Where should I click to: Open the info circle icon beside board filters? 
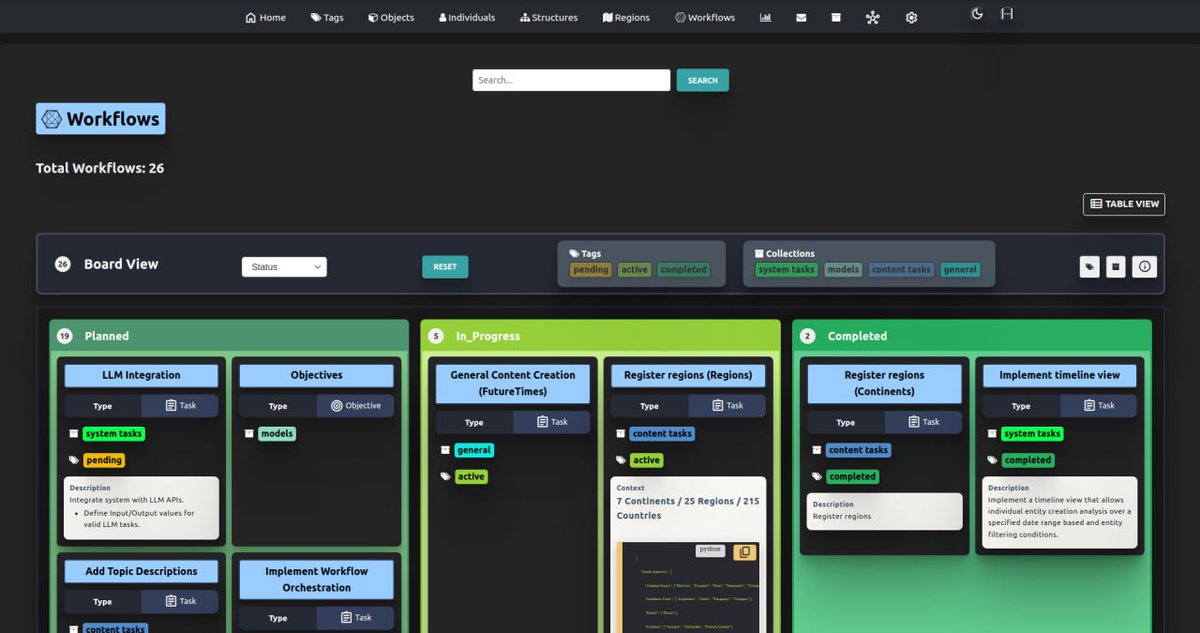[x=1144, y=266]
